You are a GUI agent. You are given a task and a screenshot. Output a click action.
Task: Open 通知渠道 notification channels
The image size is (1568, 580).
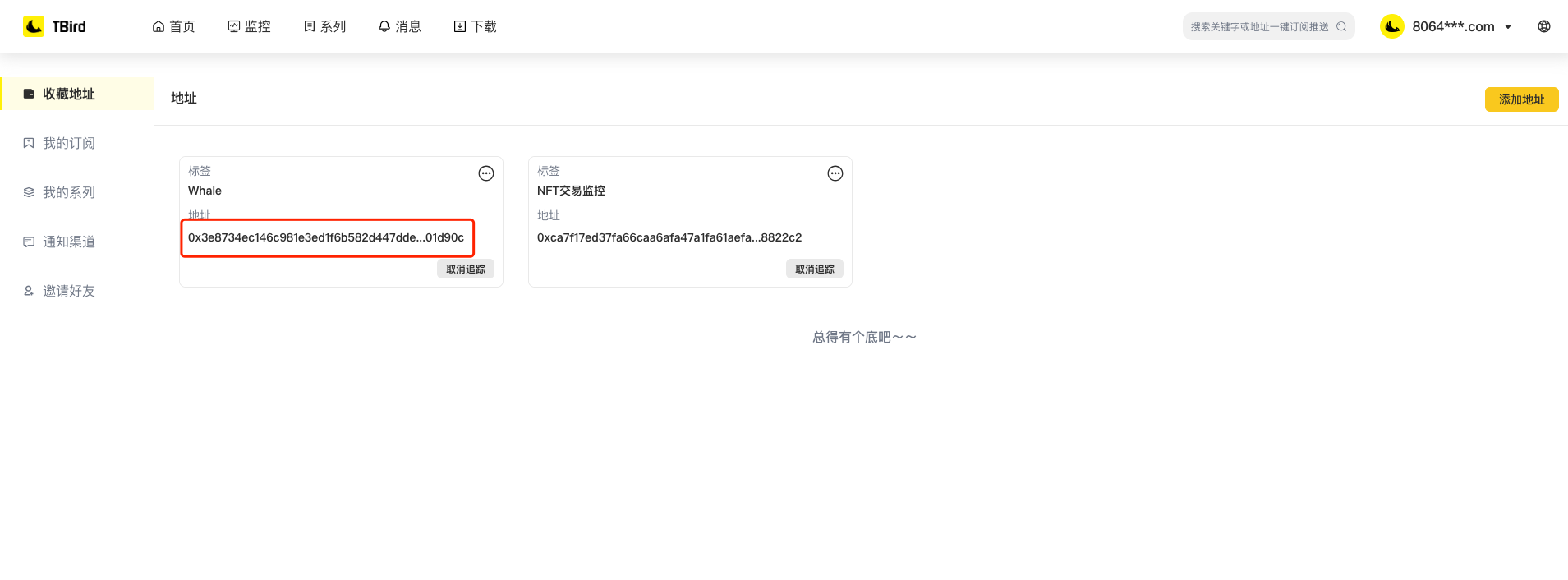(x=69, y=242)
